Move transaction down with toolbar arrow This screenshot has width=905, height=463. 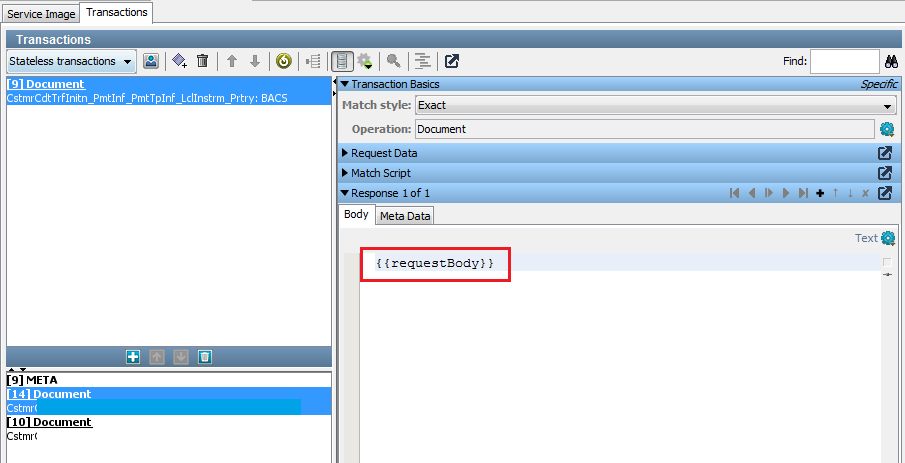[x=255, y=61]
